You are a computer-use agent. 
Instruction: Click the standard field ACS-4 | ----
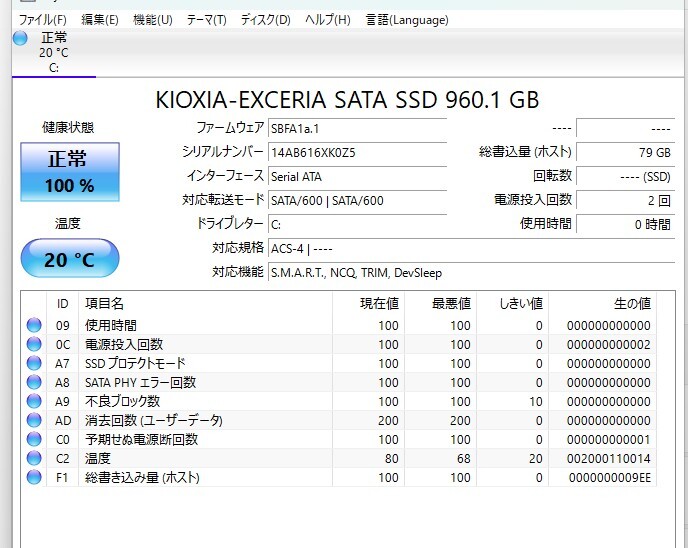[471, 249]
